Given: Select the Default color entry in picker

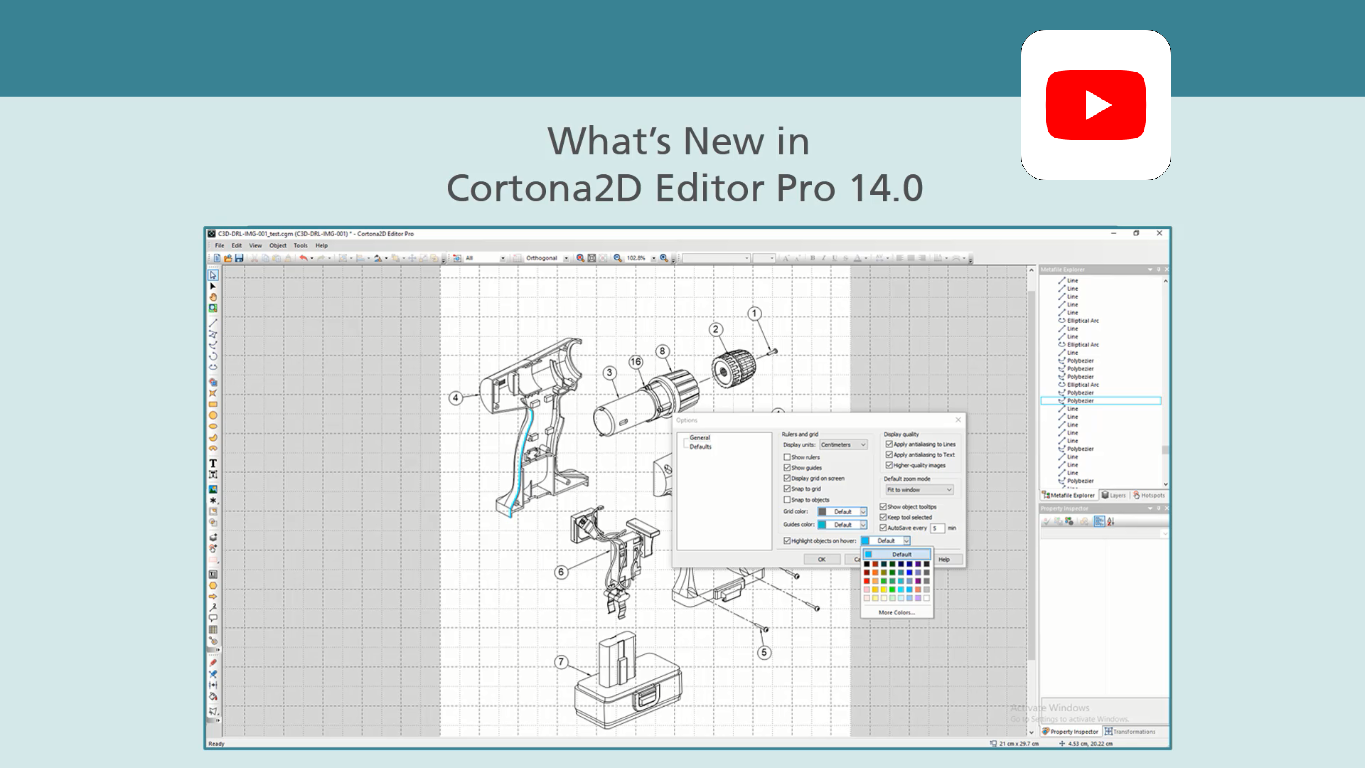Looking at the screenshot, I should coord(897,554).
